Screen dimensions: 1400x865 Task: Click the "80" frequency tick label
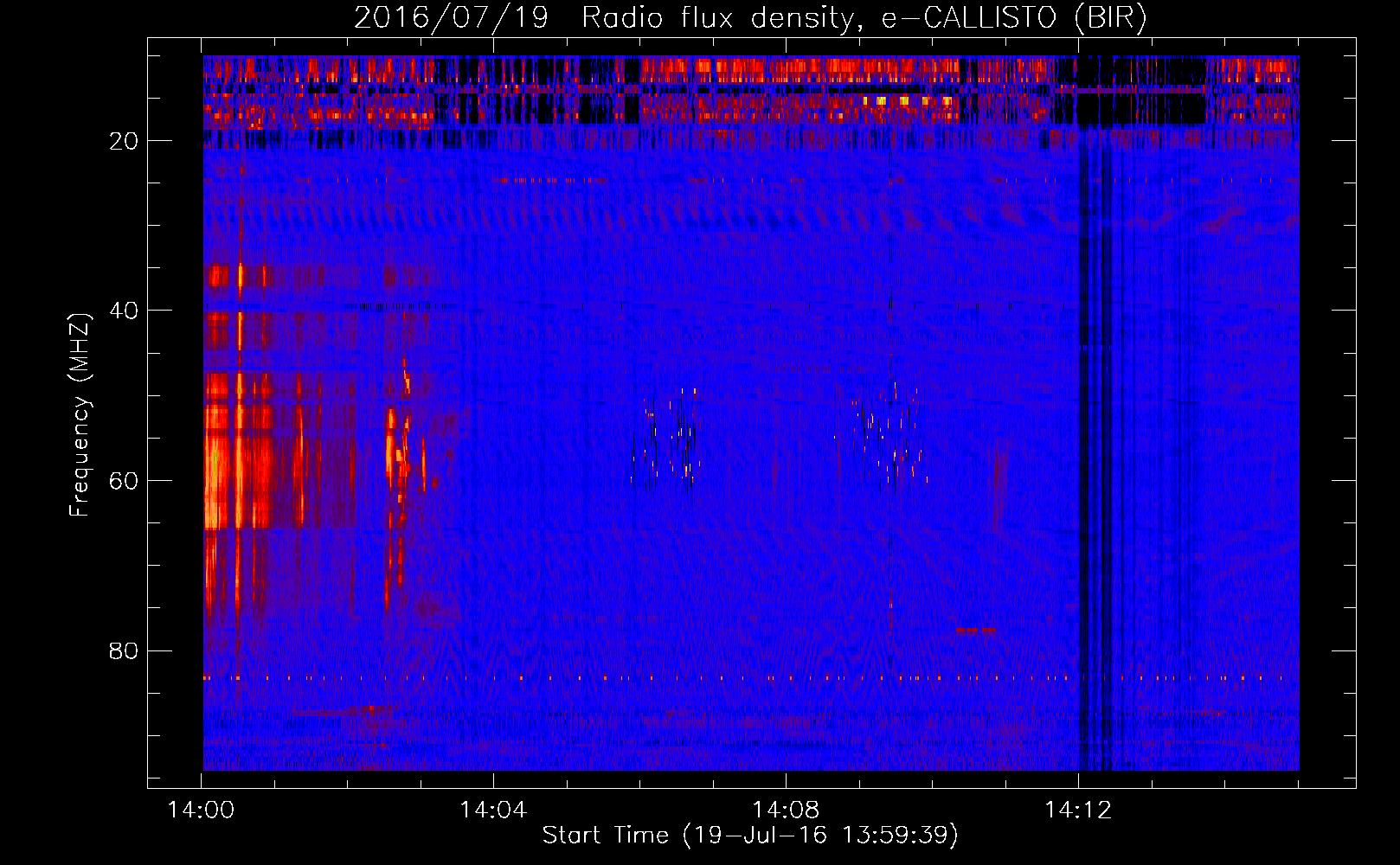[x=124, y=650]
